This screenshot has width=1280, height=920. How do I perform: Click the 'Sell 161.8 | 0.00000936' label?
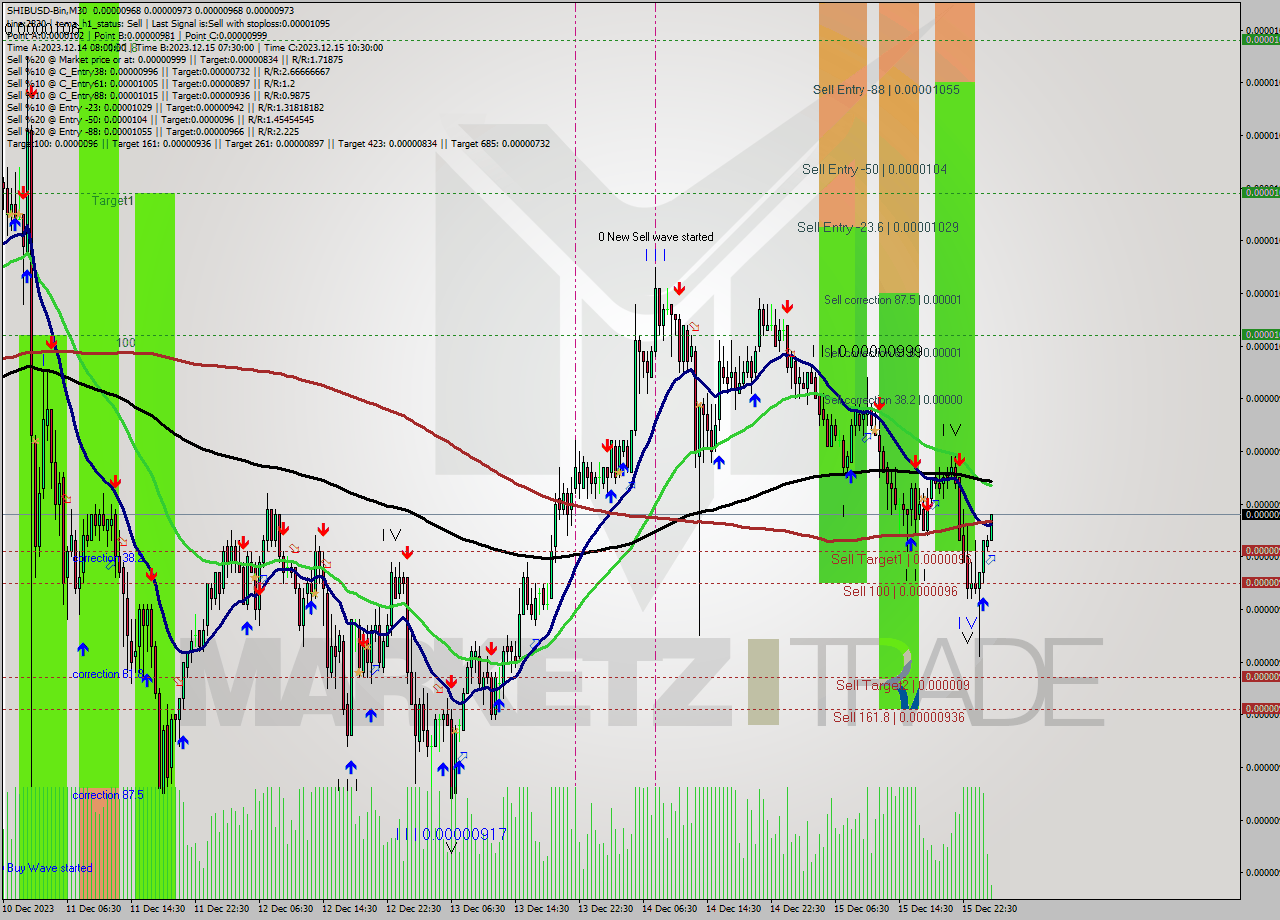click(x=899, y=717)
